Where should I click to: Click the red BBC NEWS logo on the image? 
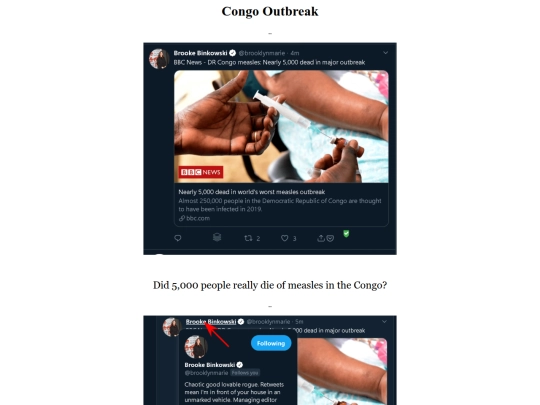[x=201, y=172]
